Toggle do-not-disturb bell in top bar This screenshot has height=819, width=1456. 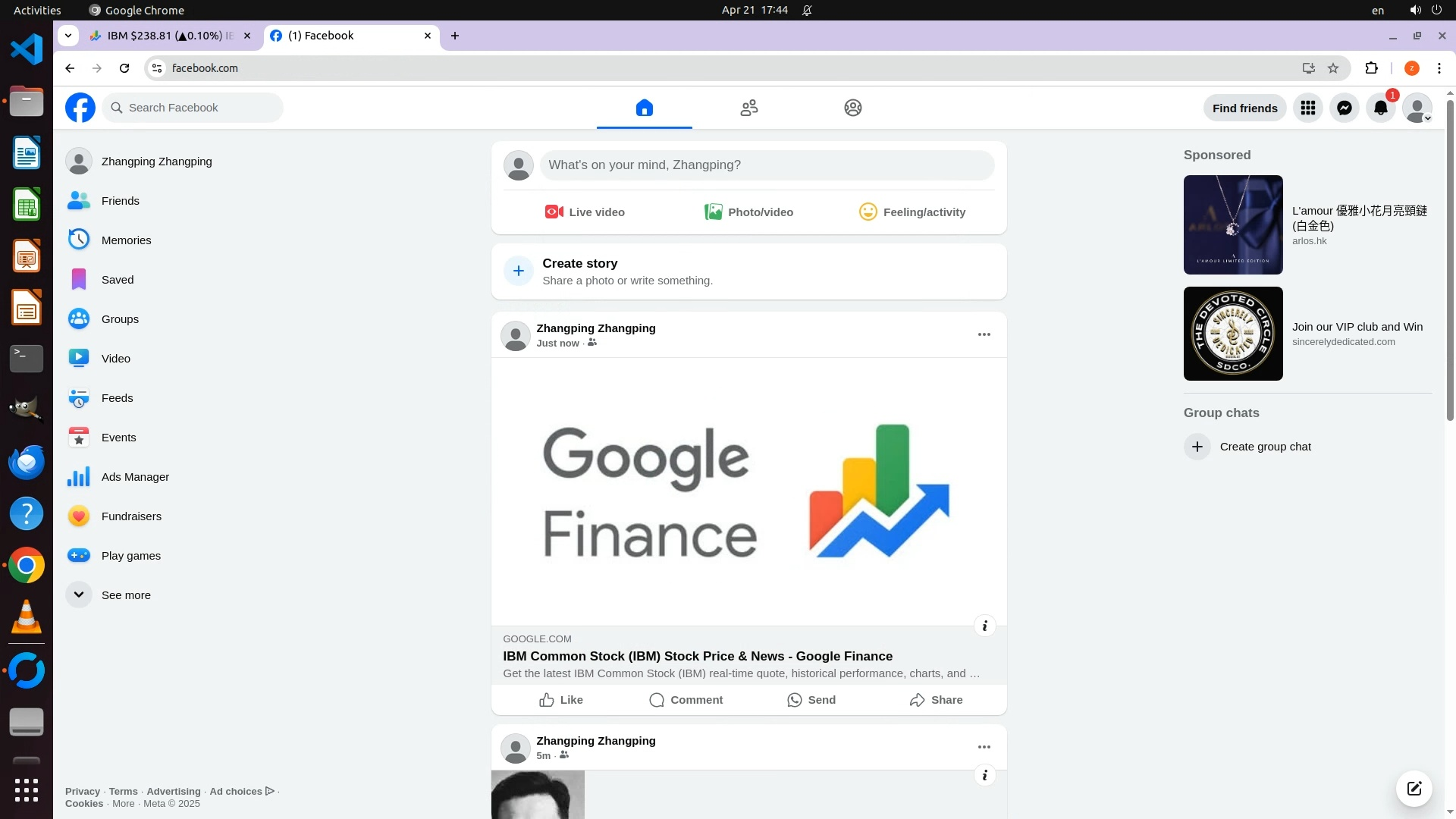click(x=808, y=11)
